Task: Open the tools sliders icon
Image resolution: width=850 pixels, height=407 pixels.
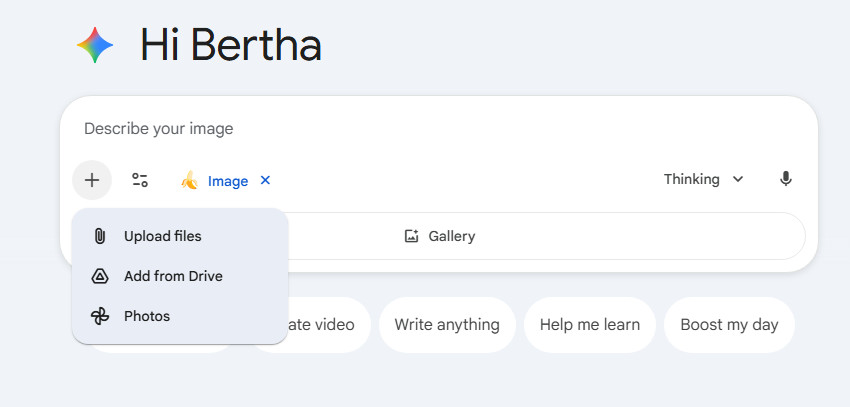Action: [140, 180]
